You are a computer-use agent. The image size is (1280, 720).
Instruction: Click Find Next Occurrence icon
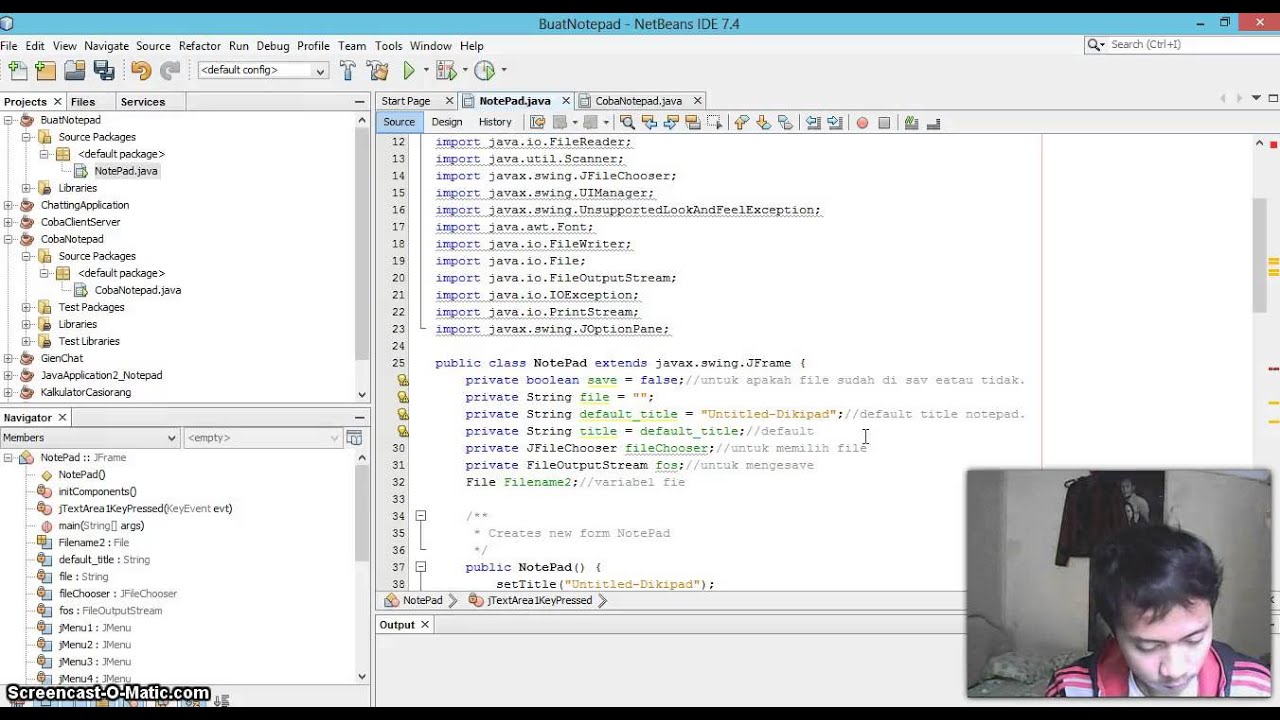(x=671, y=122)
